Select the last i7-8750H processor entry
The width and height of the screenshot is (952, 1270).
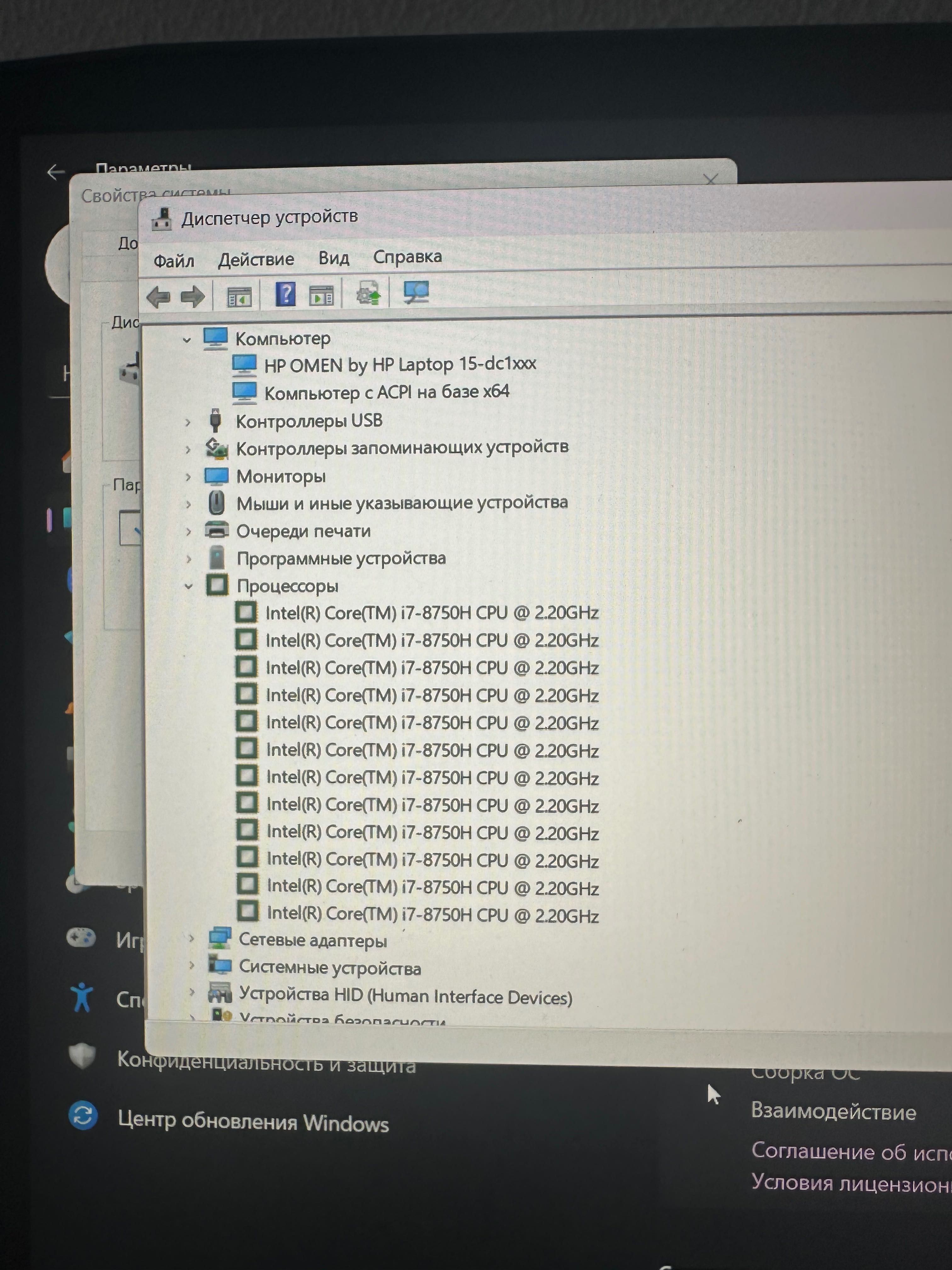pos(433,915)
